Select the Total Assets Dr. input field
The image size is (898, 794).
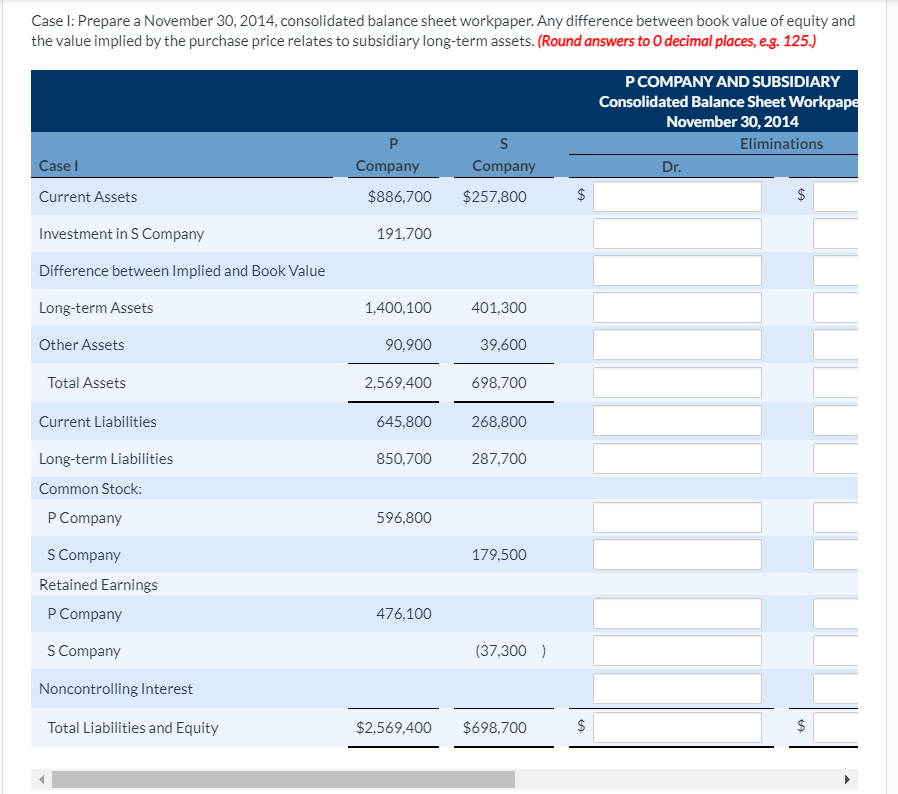(x=677, y=382)
